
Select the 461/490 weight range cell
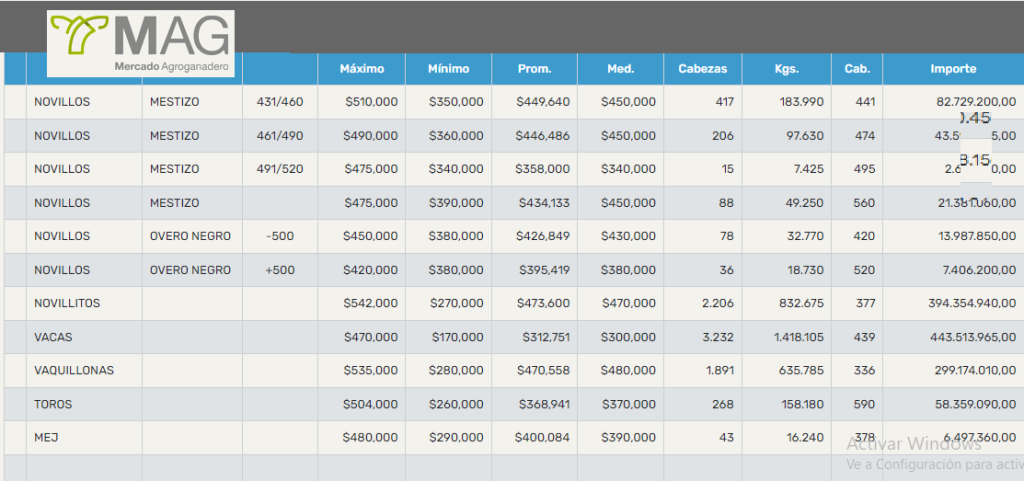pos(280,135)
